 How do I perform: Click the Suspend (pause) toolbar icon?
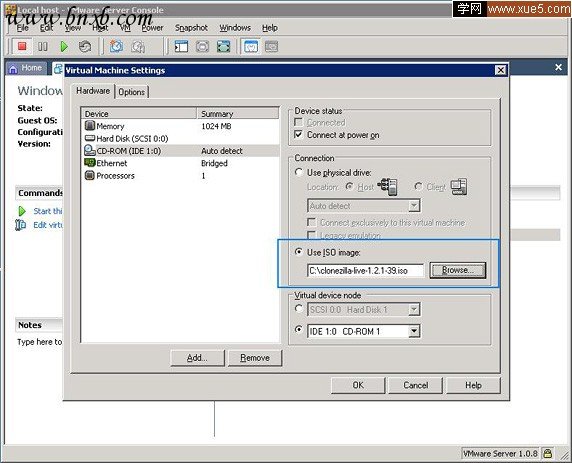43,46
